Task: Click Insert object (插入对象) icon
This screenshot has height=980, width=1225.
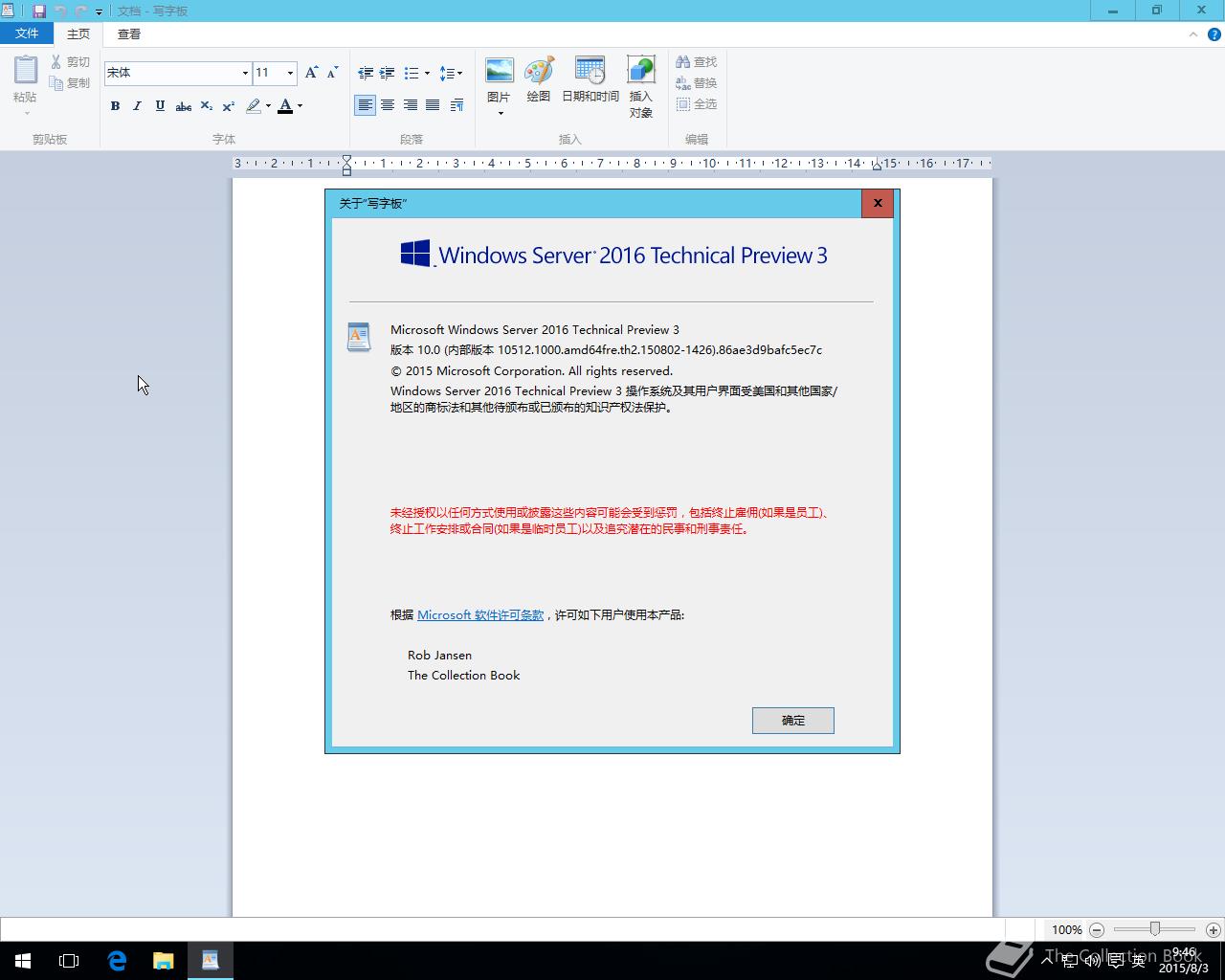Action: 641,71
